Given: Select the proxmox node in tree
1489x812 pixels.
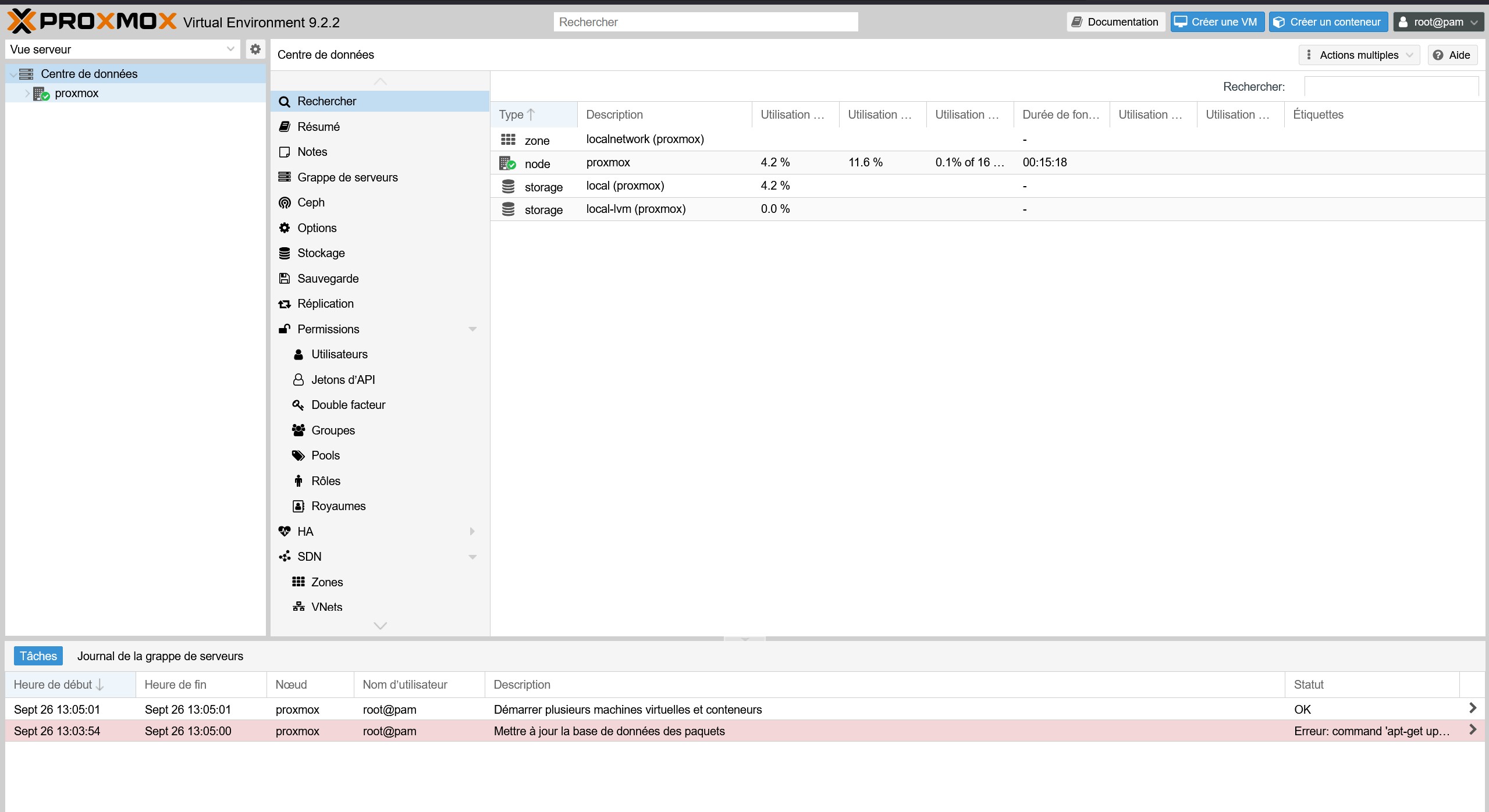Looking at the screenshot, I should [x=136, y=93].
